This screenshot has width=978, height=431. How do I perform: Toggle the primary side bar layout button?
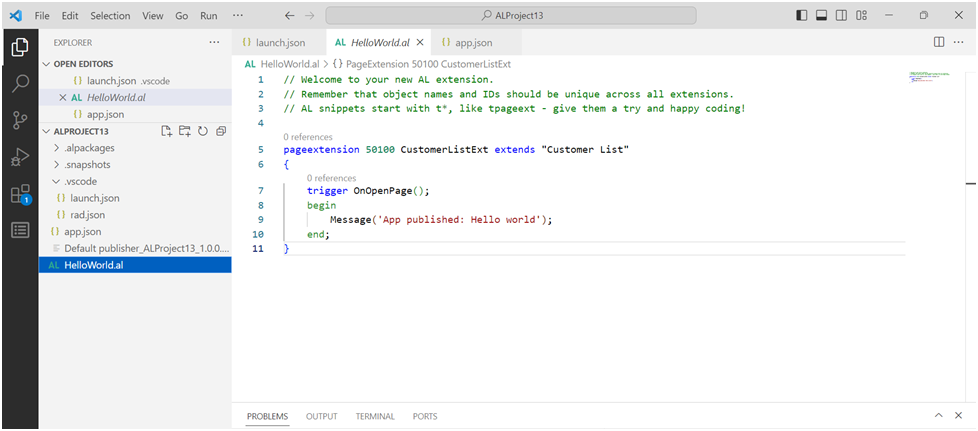[x=802, y=16]
